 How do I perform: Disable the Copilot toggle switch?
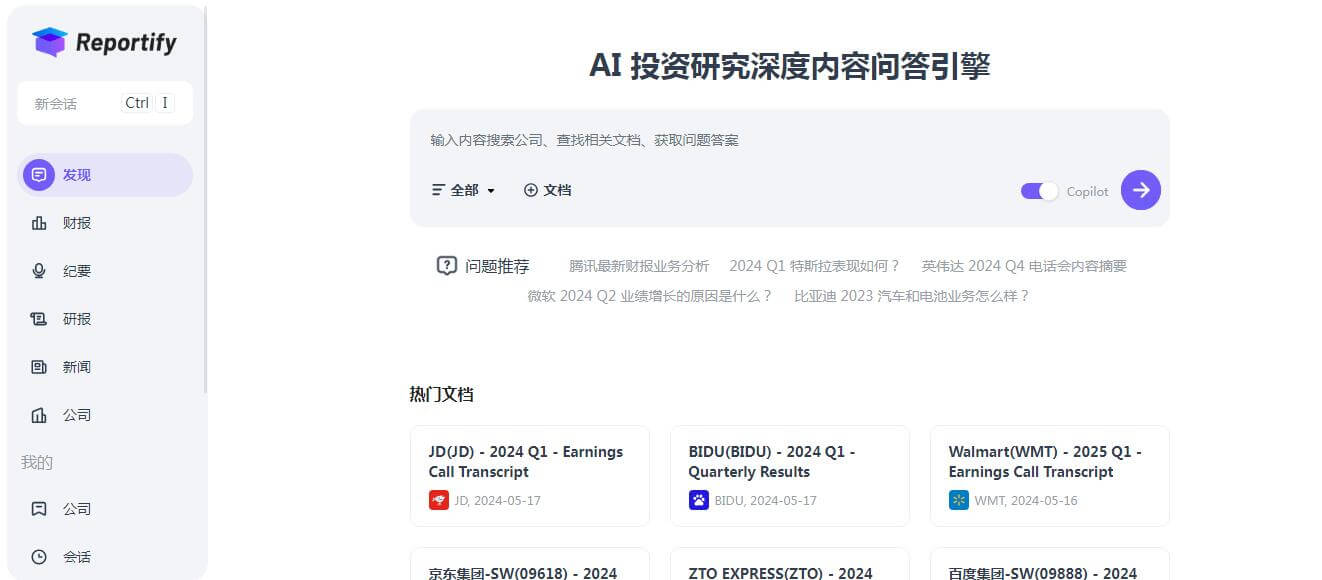click(1038, 190)
